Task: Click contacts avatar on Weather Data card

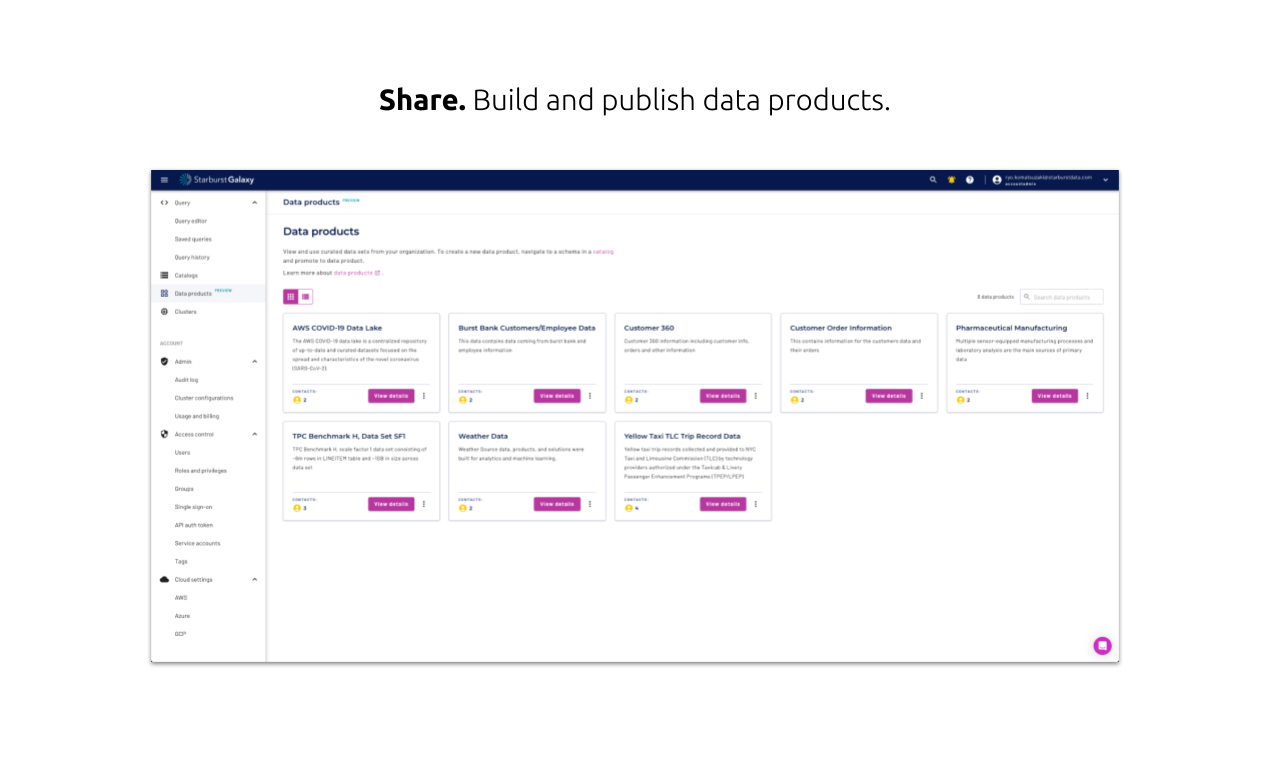Action: point(463,508)
